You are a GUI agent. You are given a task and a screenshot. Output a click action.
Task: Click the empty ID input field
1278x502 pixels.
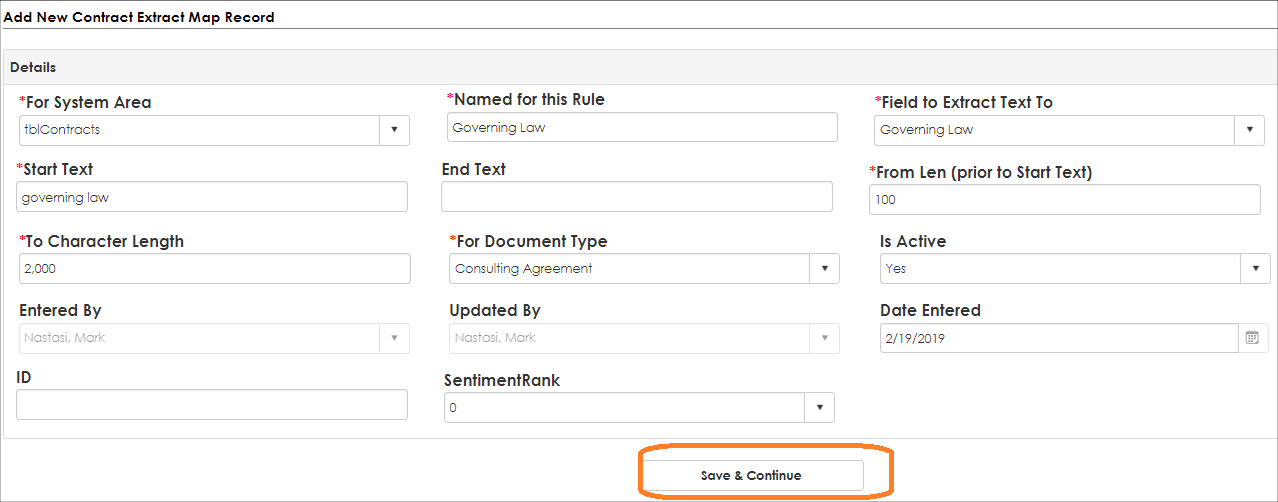pos(212,404)
